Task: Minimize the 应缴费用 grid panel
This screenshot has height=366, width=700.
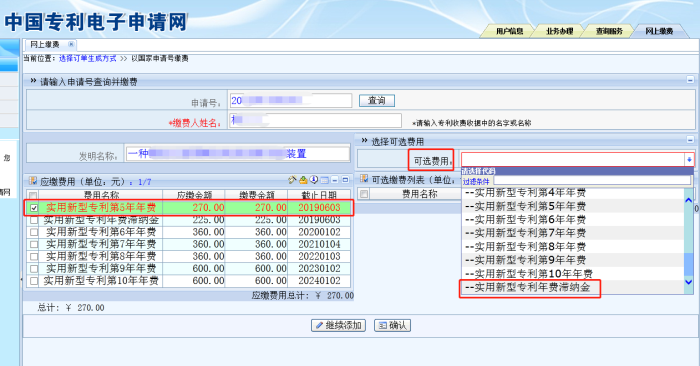Action: click(x=335, y=180)
